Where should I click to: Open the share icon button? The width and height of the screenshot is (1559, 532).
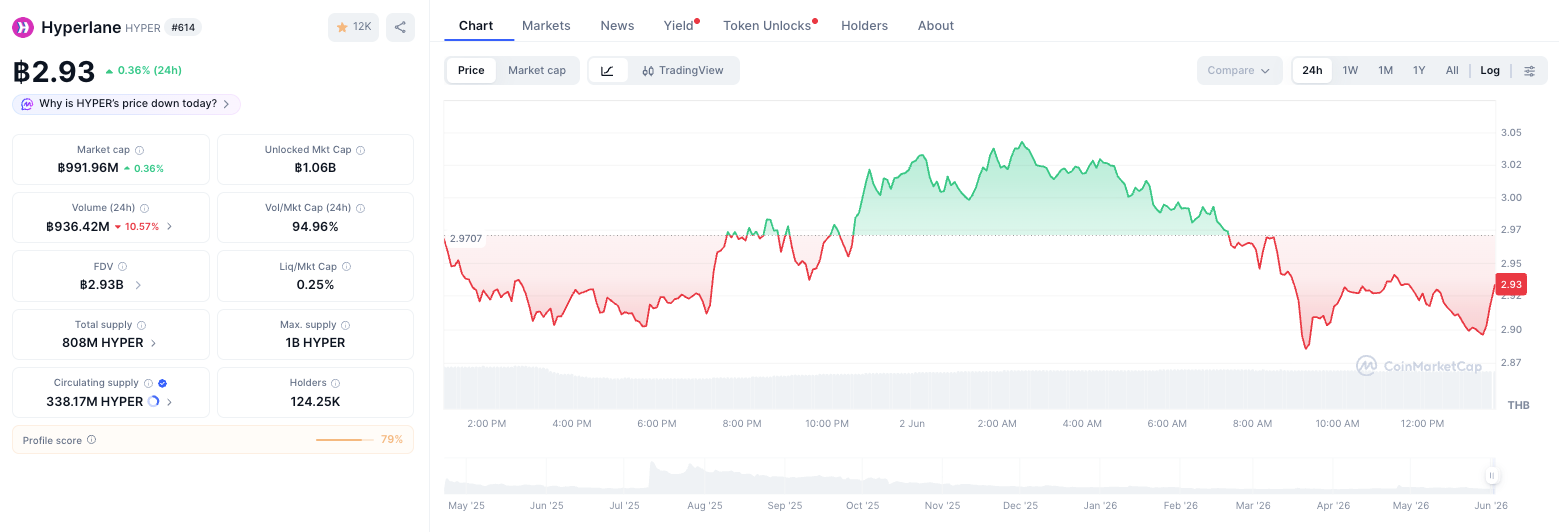400,27
